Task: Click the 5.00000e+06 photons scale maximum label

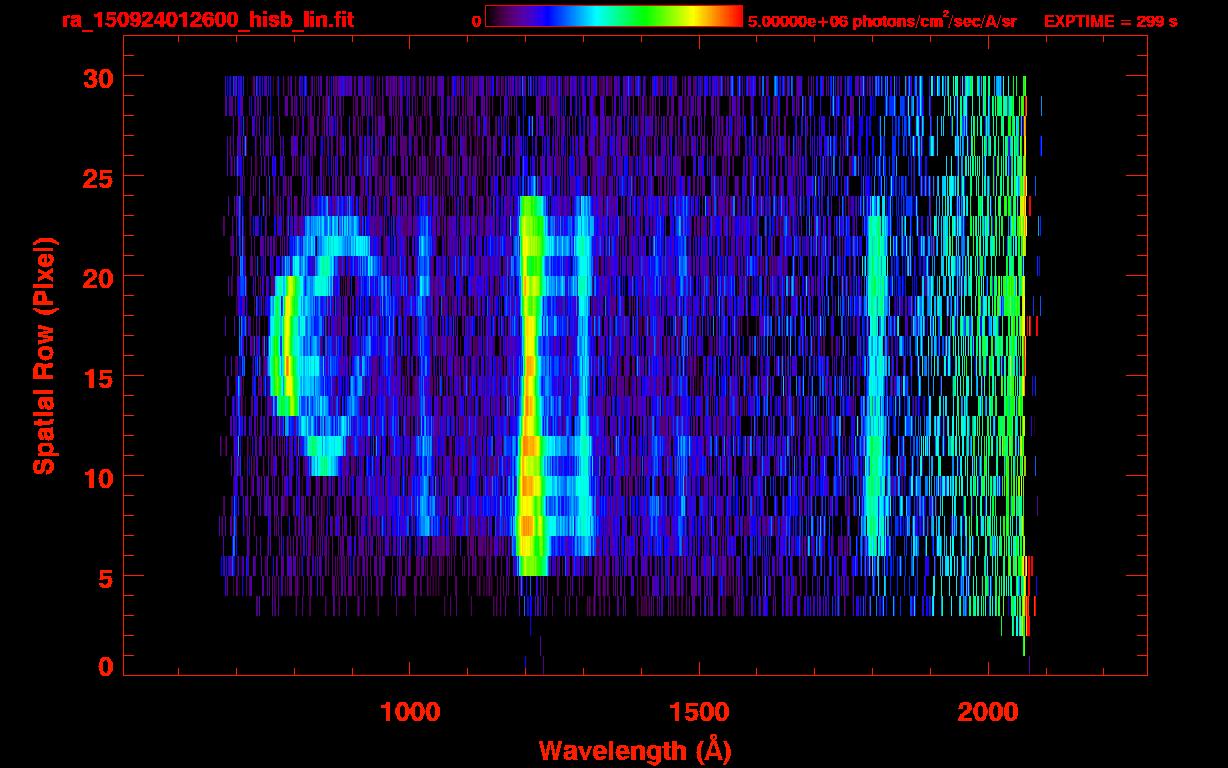Action: [882, 20]
